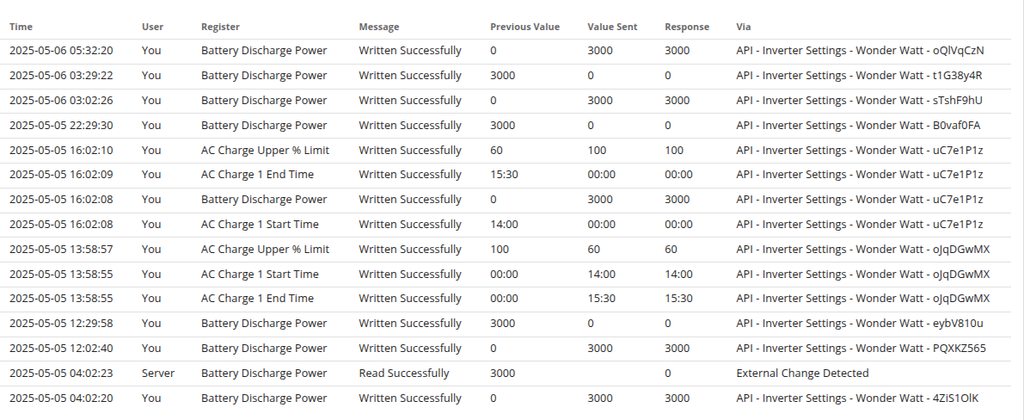
Task: Select the Response column header
Action: click(687, 26)
